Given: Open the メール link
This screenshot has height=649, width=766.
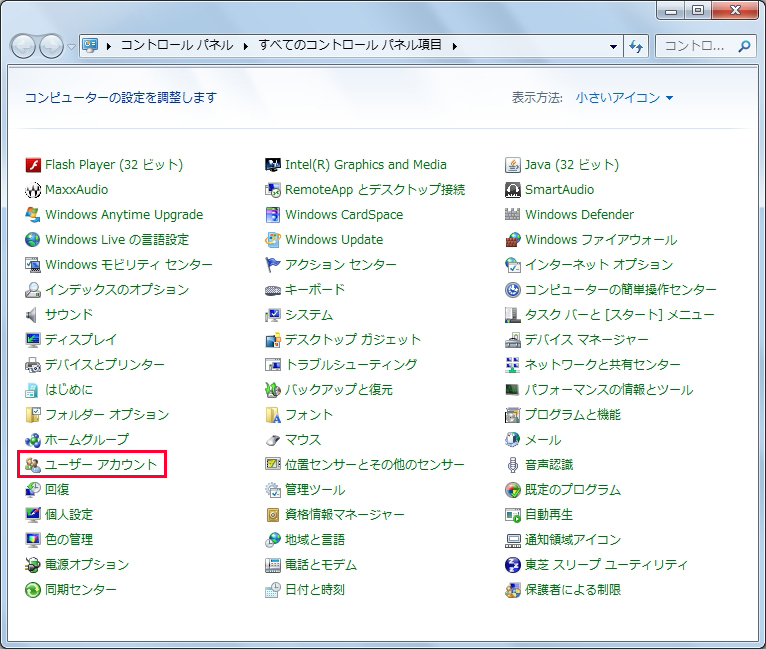Looking at the screenshot, I should point(543,440).
